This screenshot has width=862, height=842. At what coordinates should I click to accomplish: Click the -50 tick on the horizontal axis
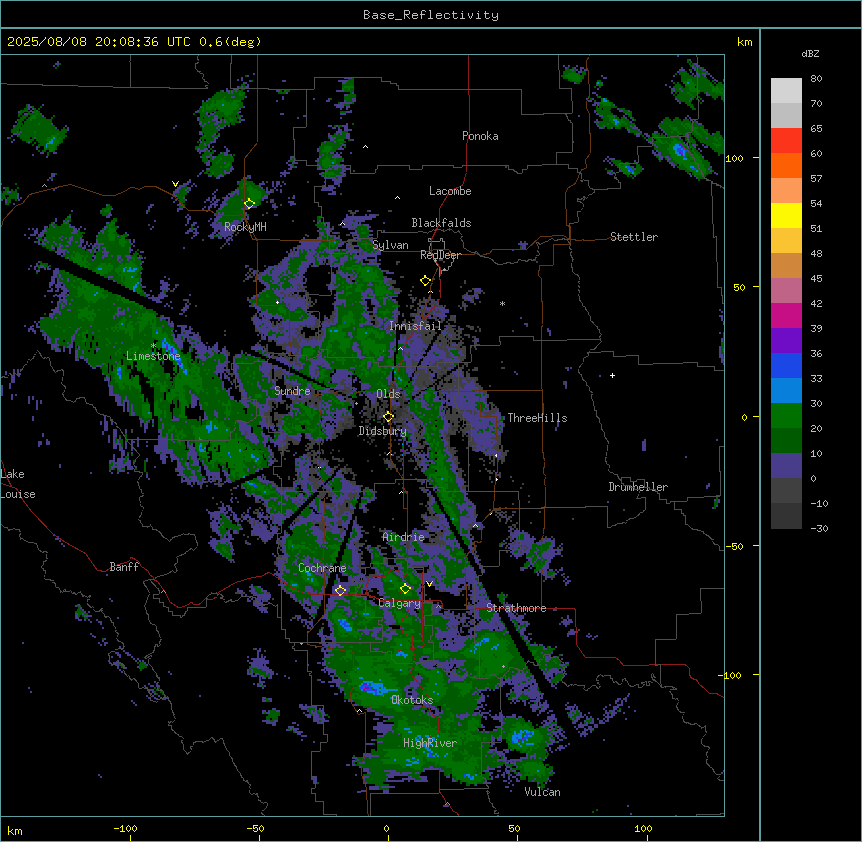click(x=255, y=828)
